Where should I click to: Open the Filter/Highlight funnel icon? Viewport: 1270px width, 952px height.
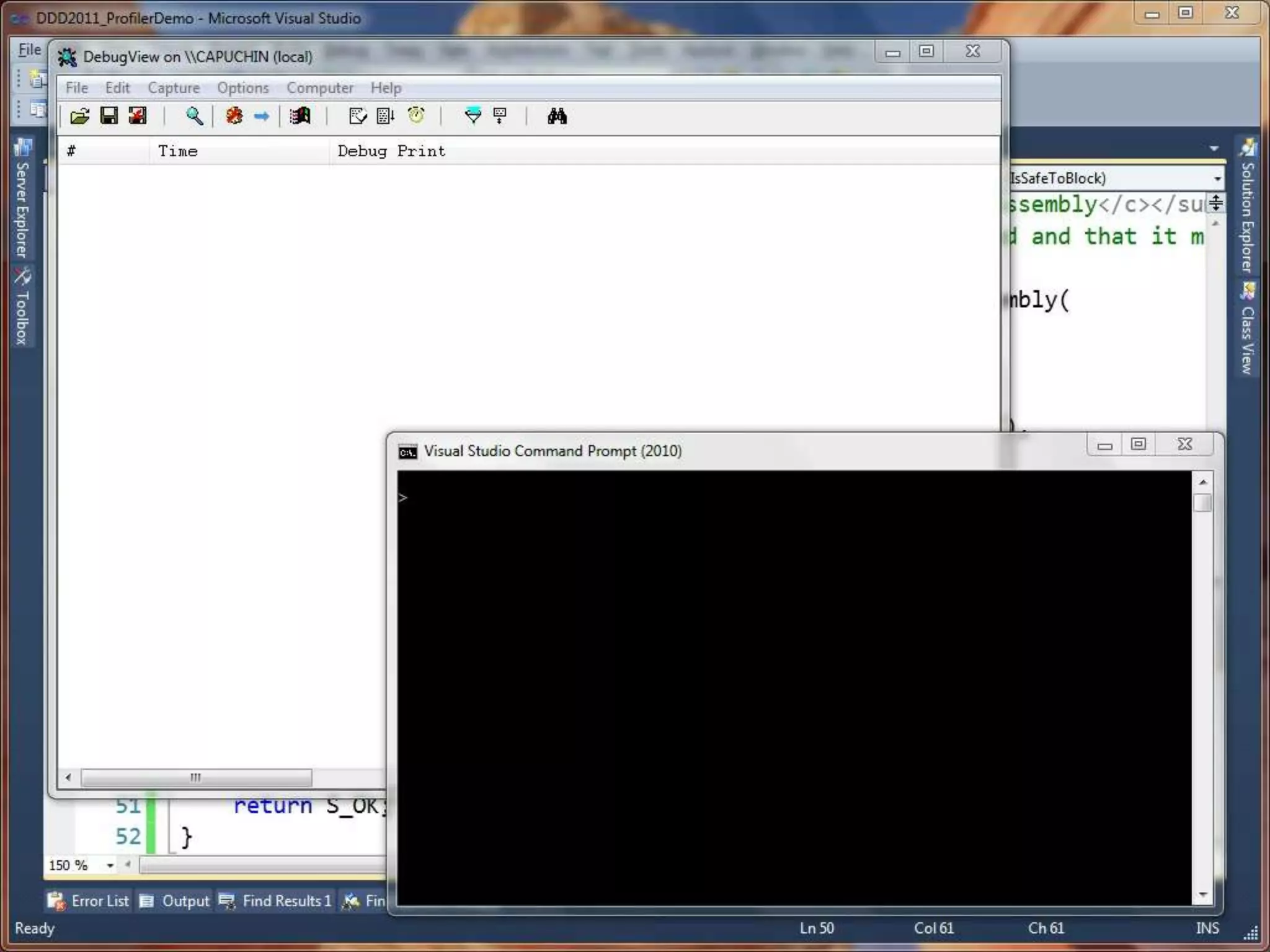coord(473,116)
